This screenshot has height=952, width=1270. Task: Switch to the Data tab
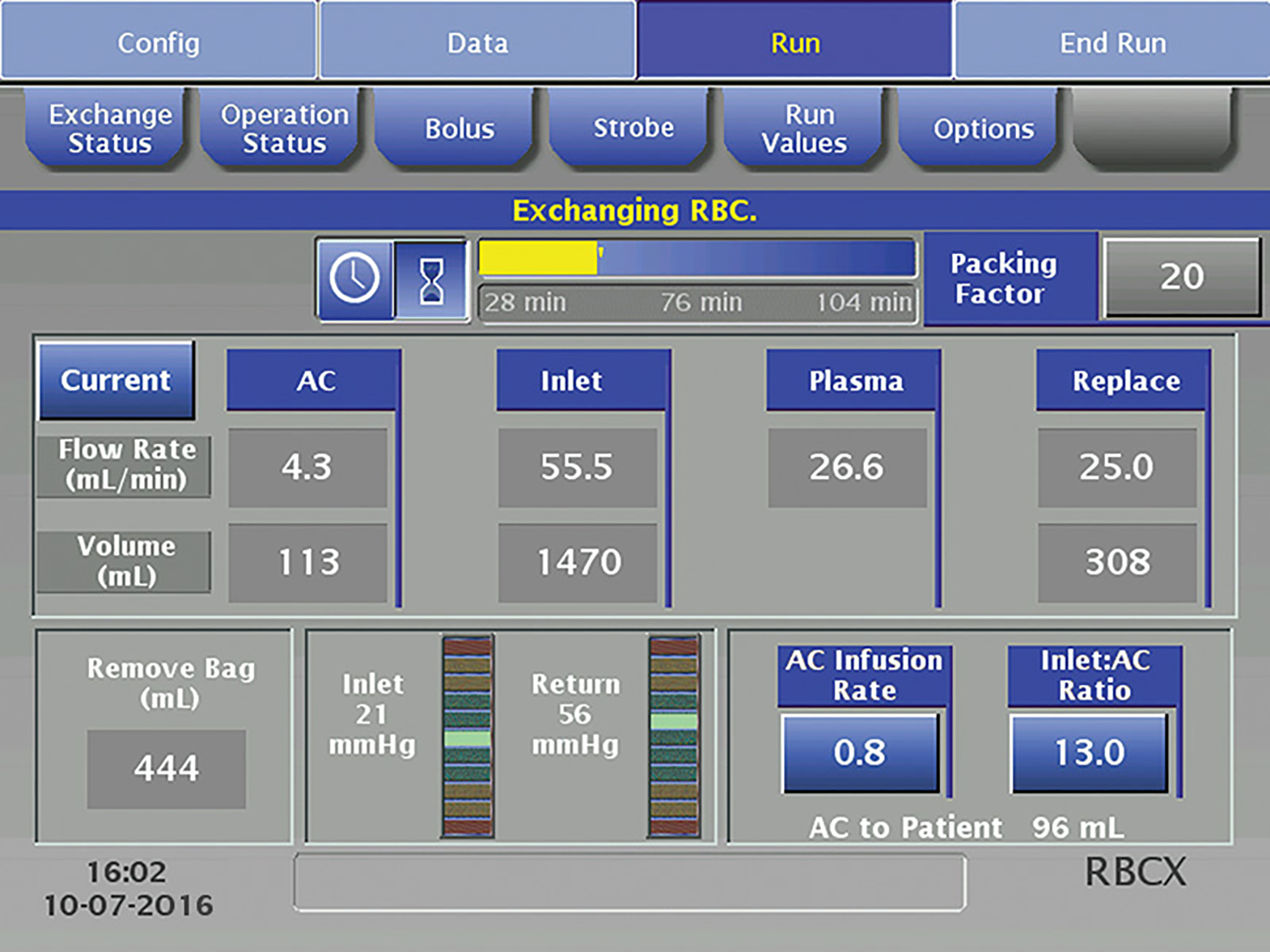(x=477, y=40)
